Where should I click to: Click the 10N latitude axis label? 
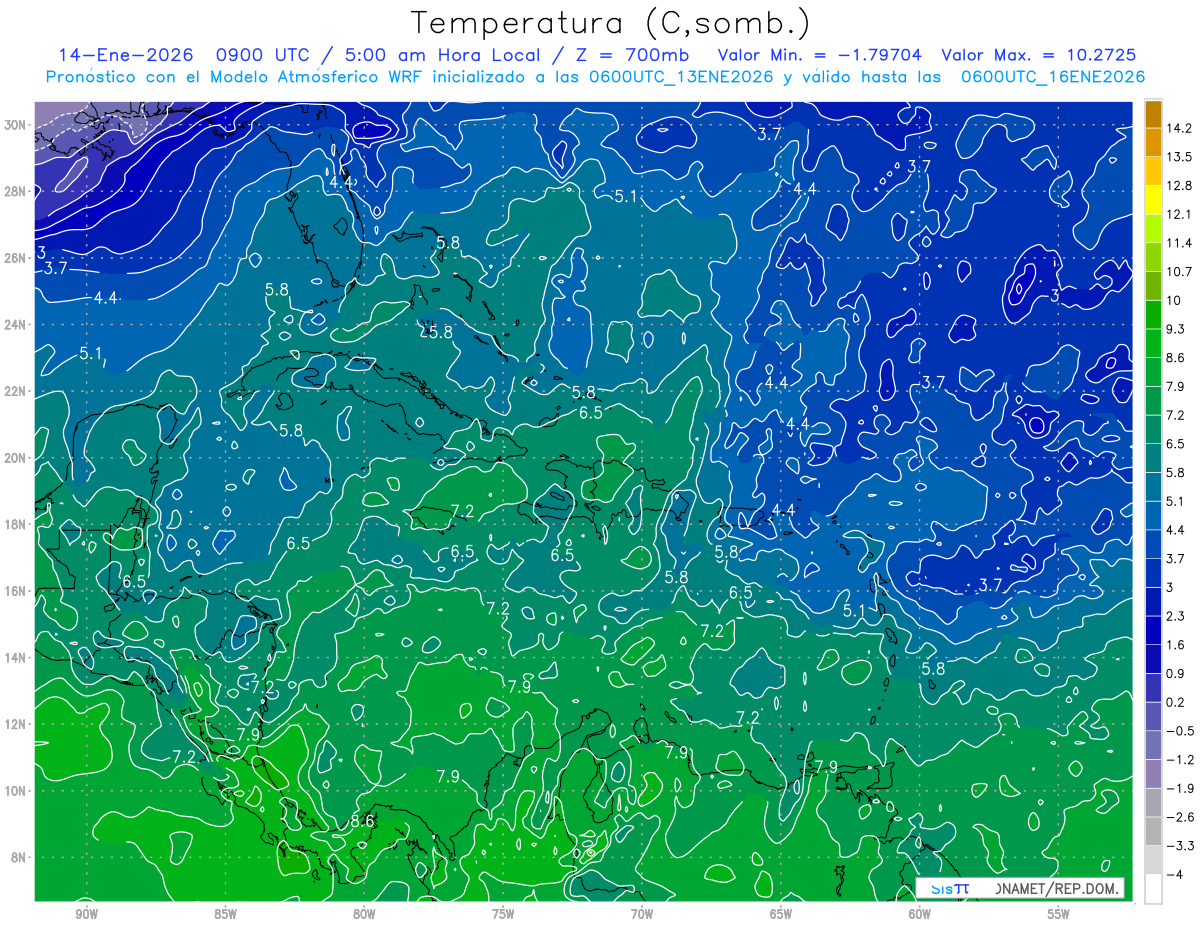point(17,791)
